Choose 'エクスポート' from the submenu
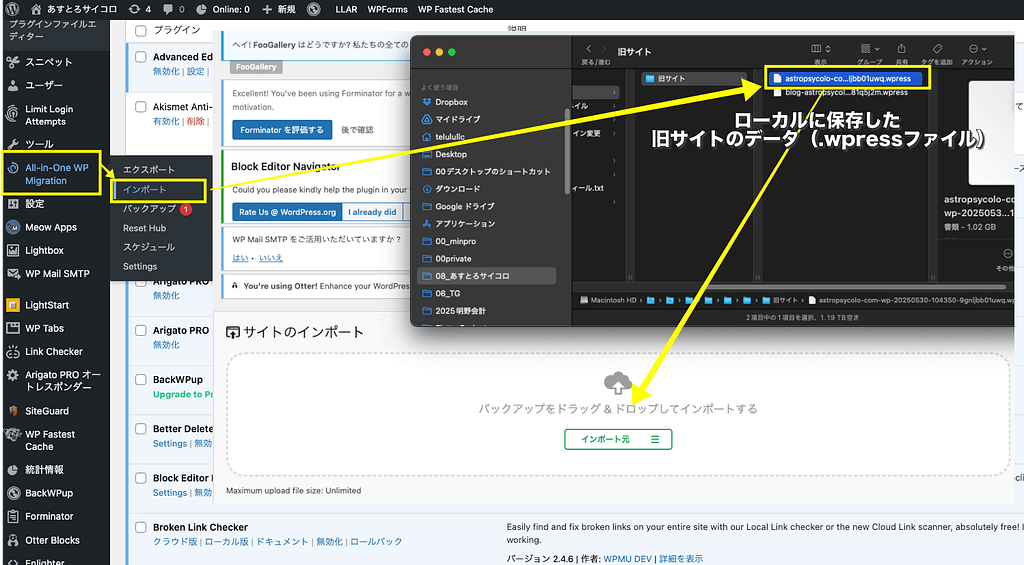 coord(149,170)
